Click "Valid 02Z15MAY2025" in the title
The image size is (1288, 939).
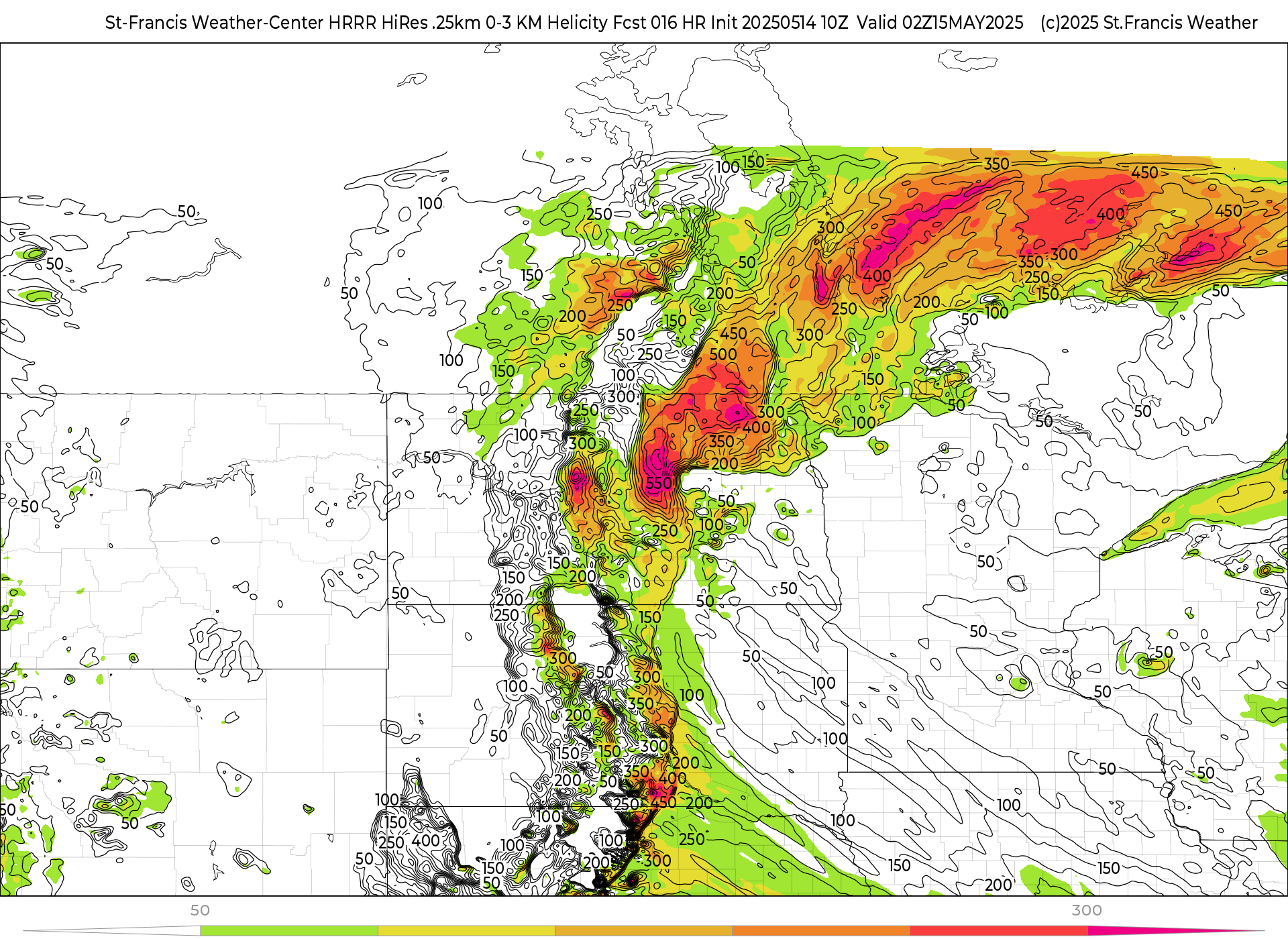(x=941, y=22)
